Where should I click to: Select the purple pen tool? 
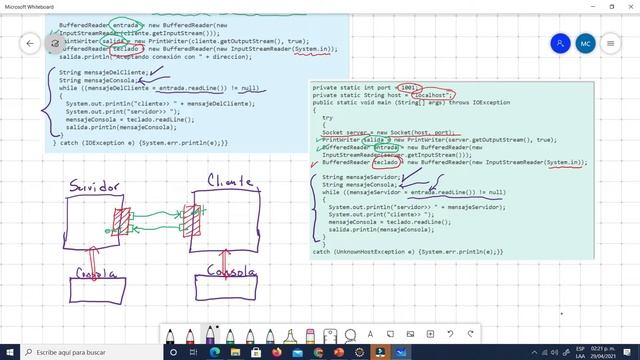tap(210, 335)
